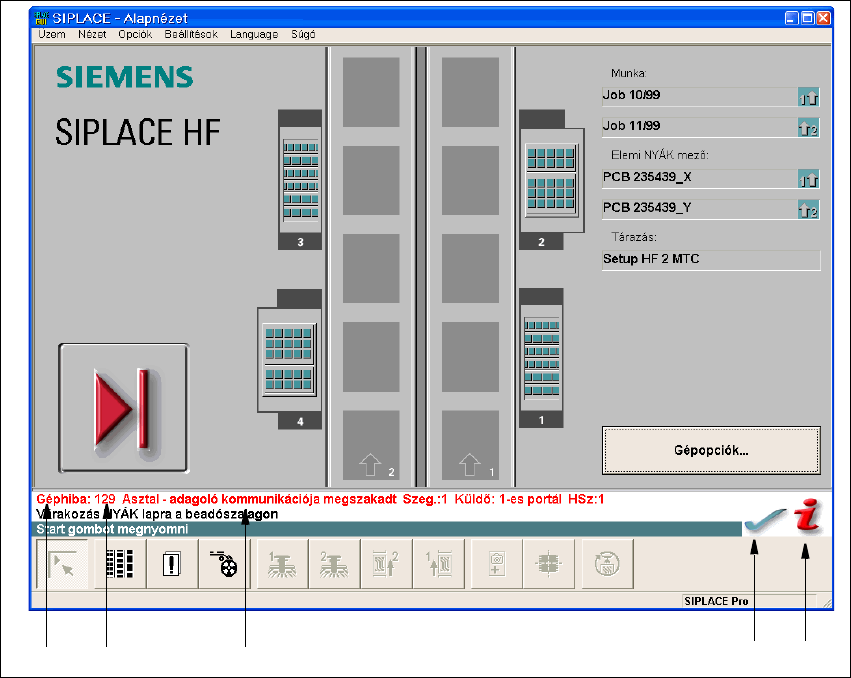851x678 pixels.
Task: Click the feeder grid toolbar icon
Action: pyautogui.click(x=119, y=564)
